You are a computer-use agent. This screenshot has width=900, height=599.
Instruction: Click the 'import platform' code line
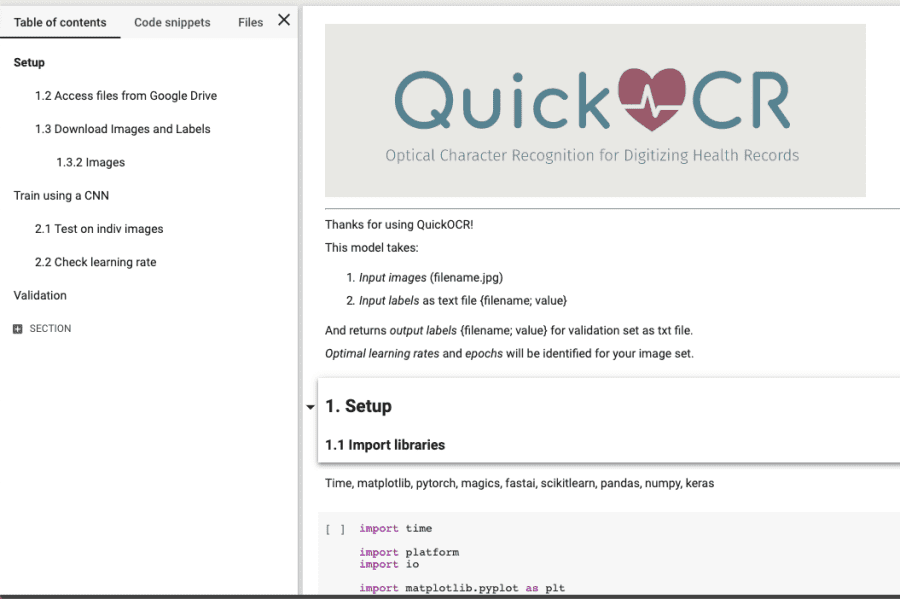coord(409,553)
